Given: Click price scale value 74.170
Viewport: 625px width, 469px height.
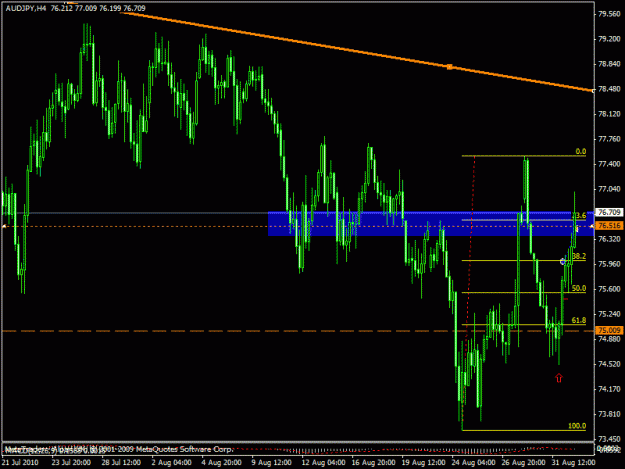Looking at the screenshot, I should 609,389.
